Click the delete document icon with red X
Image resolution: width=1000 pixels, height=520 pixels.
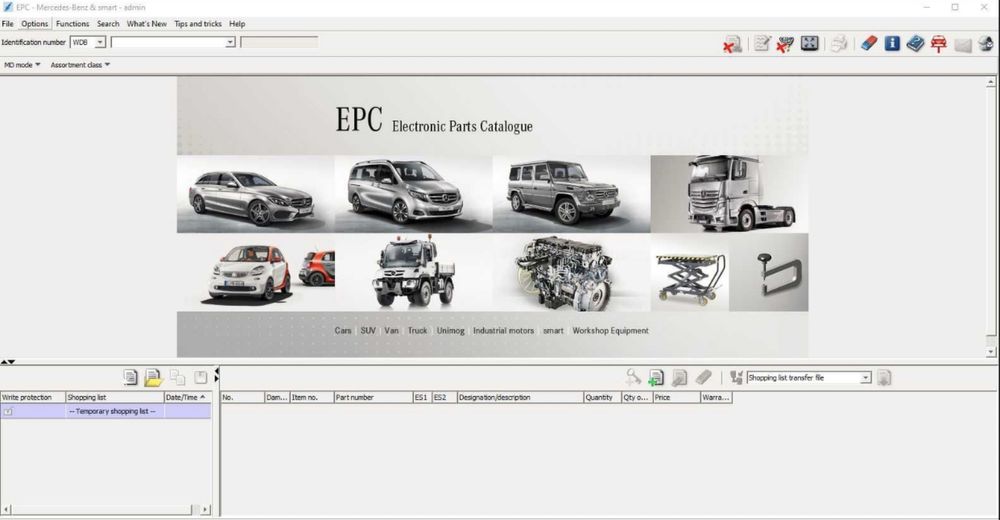click(732, 43)
